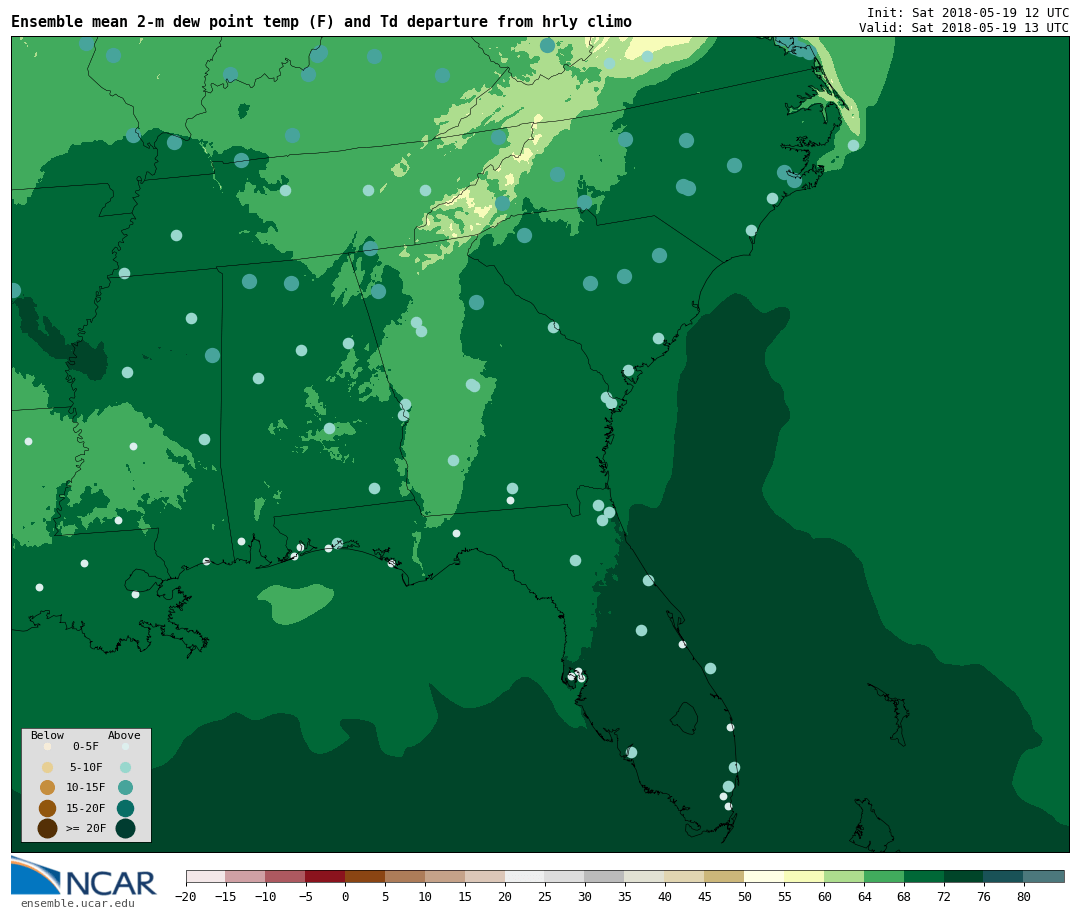
Task: Click the 40 to 45 beige colorbar segment
Action: 685,876
